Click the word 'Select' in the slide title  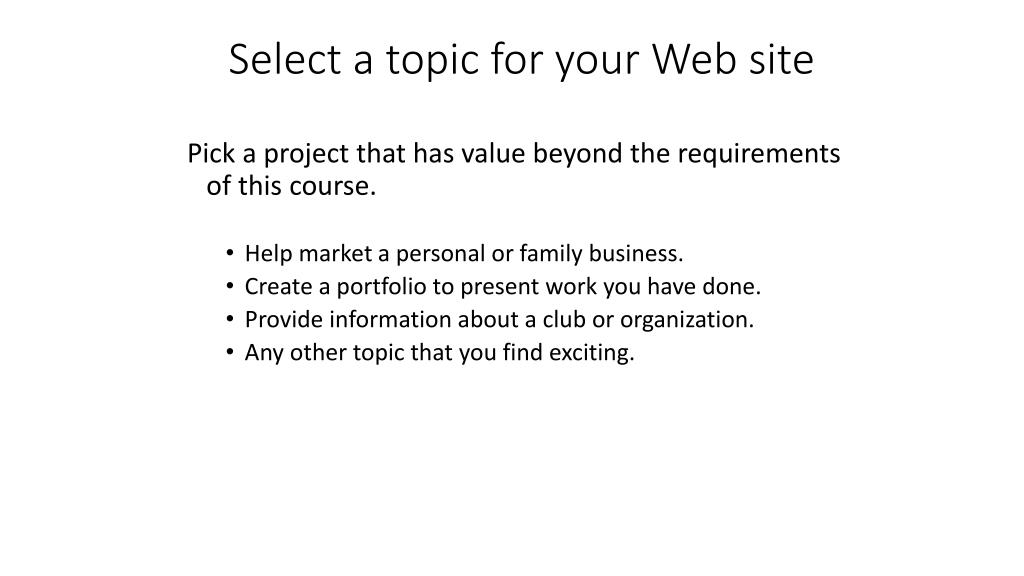click(285, 59)
